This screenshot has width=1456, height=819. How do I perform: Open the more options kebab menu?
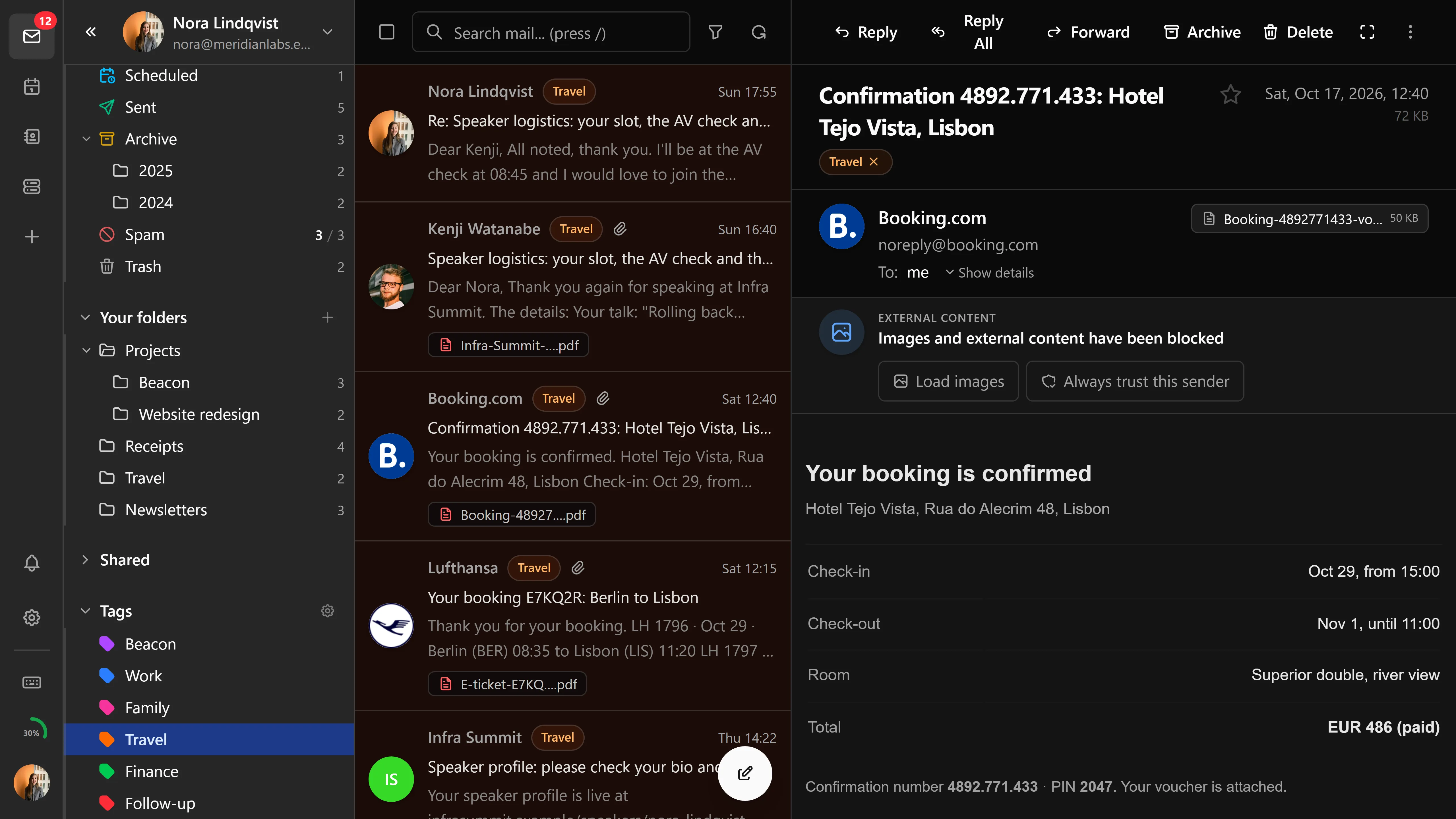tap(1410, 32)
